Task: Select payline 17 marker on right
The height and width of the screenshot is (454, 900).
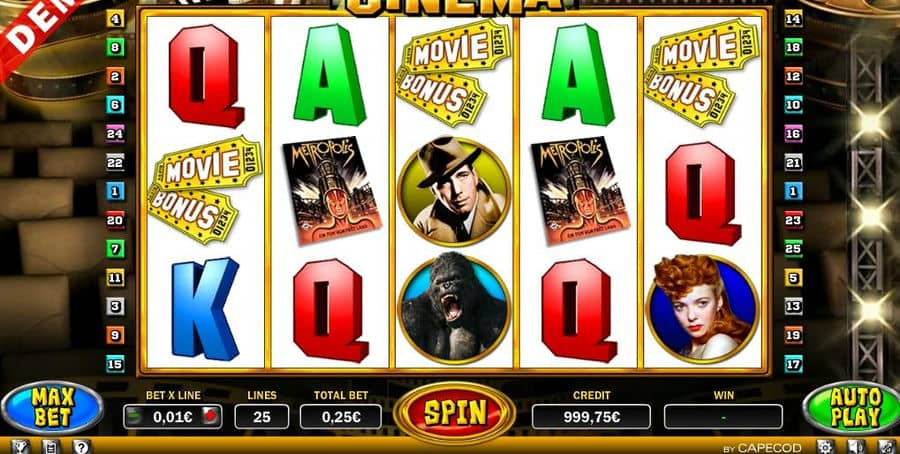Action: pyautogui.click(x=793, y=363)
